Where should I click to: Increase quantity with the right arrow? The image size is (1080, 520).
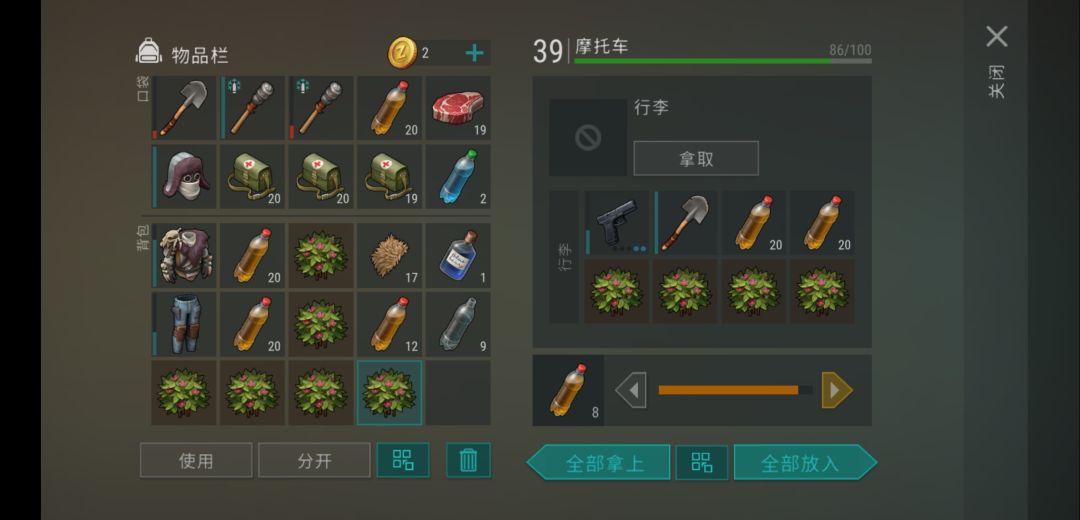point(837,391)
